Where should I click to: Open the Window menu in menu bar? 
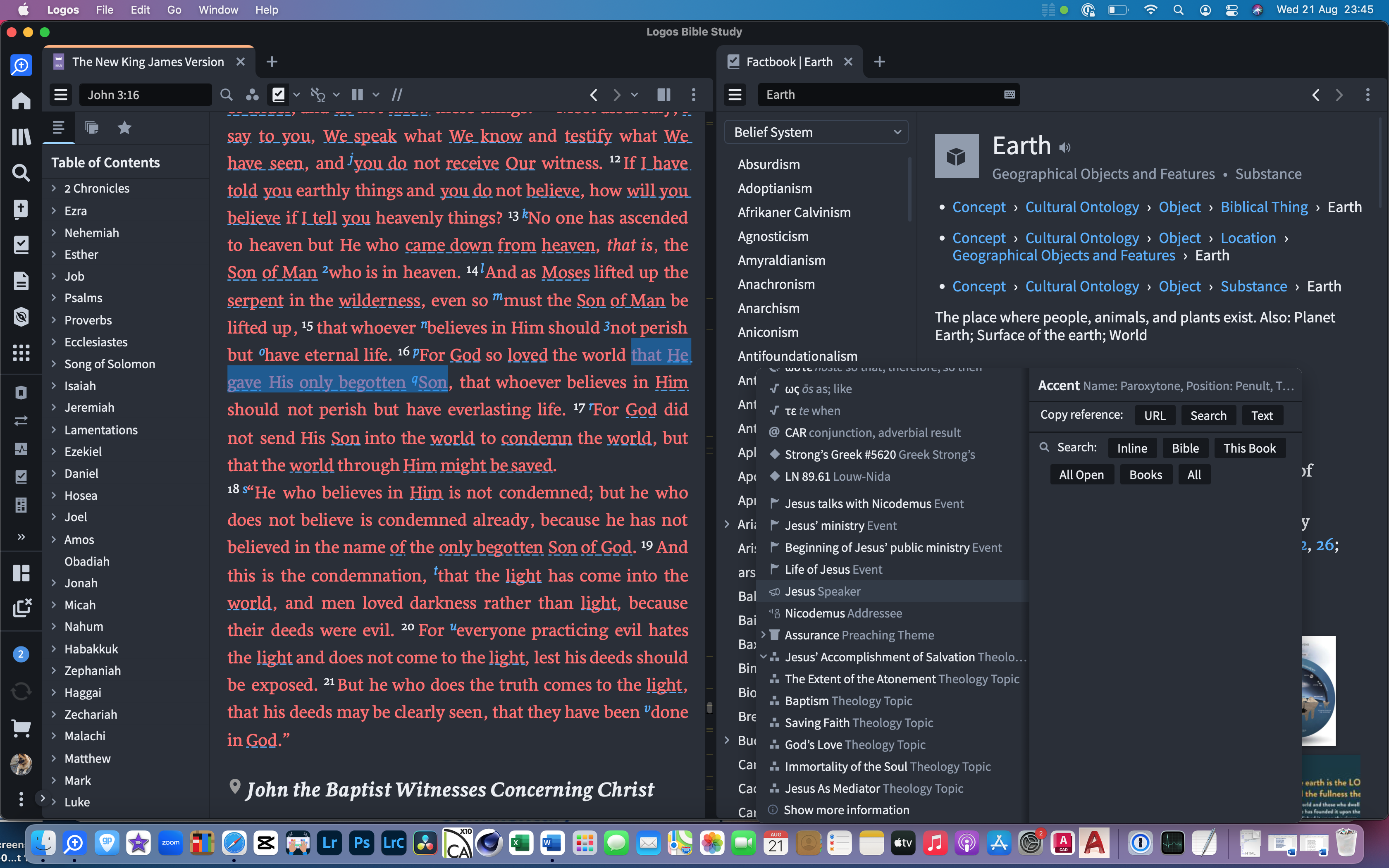[x=218, y=10]
